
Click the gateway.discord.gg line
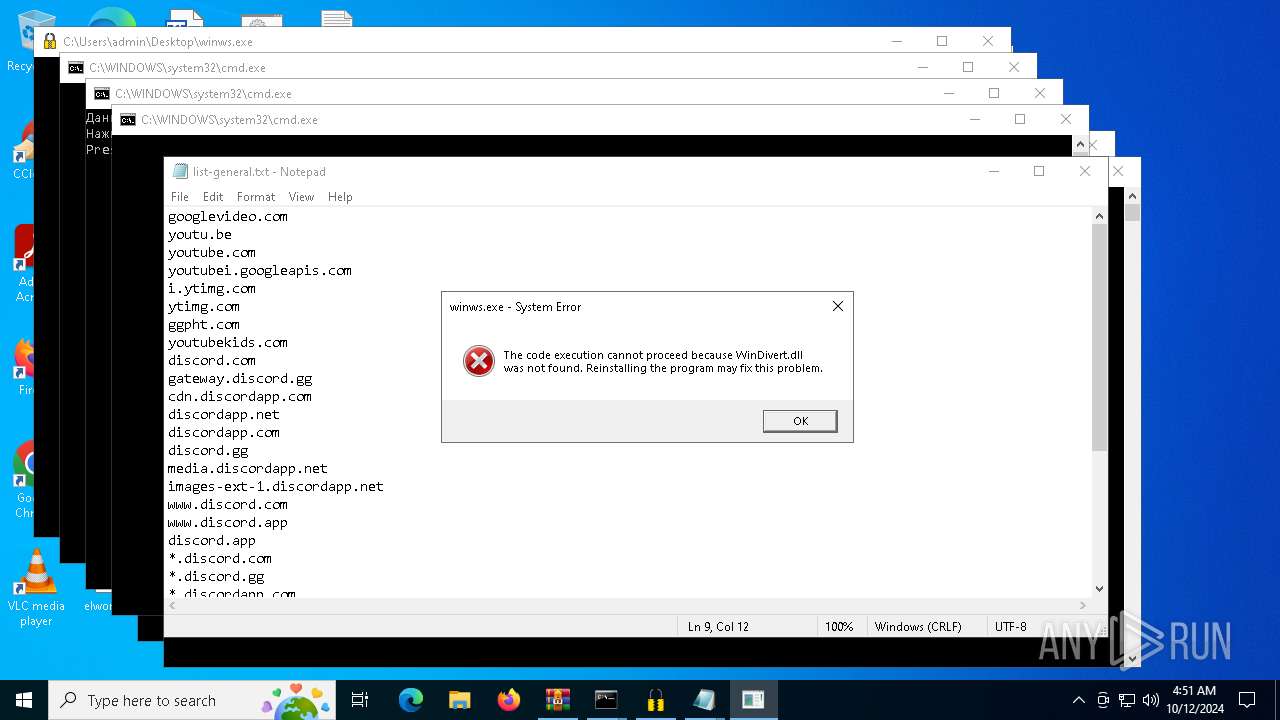(240, 378)
